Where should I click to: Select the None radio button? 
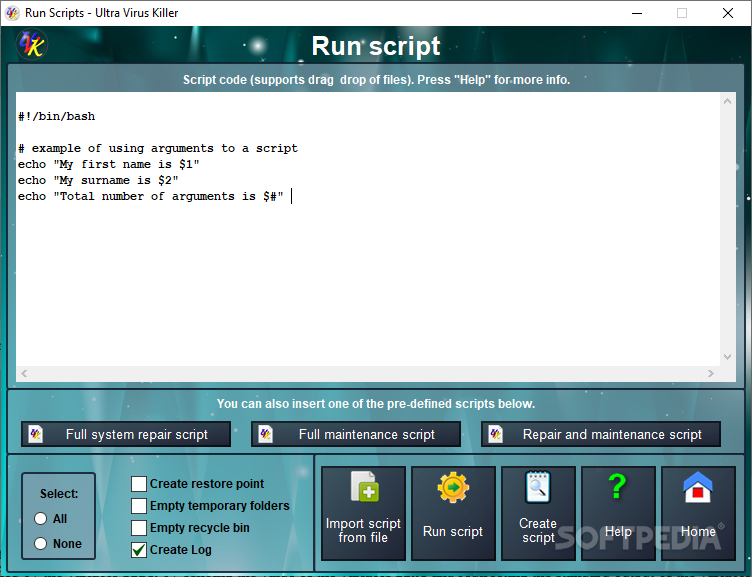41,543
